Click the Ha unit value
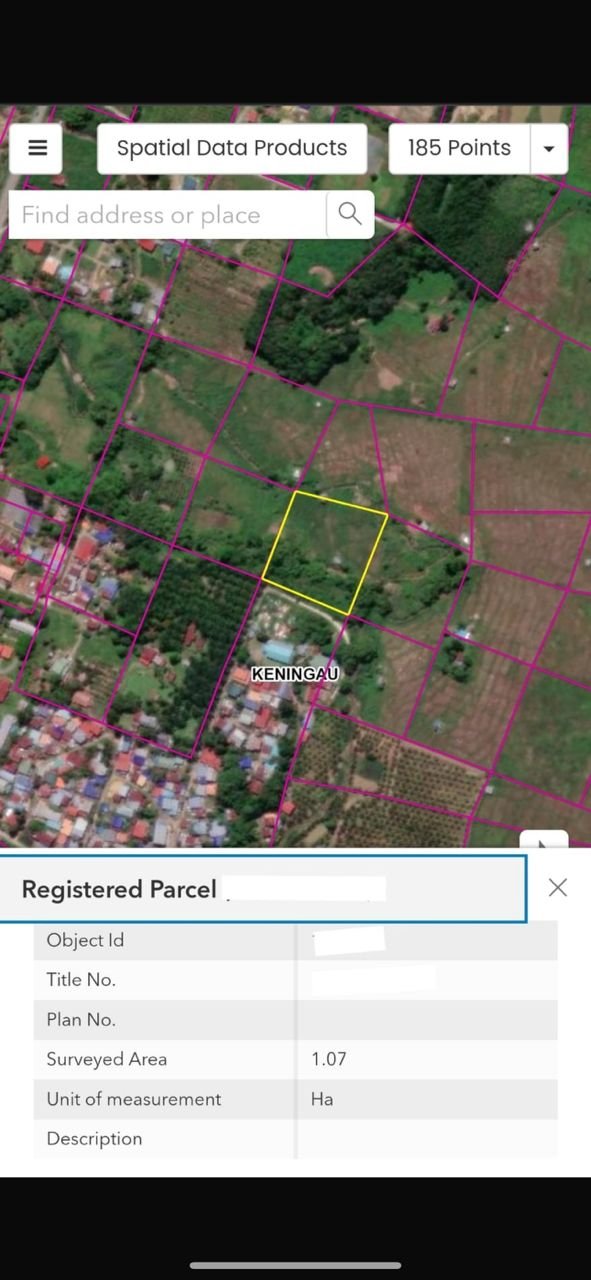 point(322,1099)
